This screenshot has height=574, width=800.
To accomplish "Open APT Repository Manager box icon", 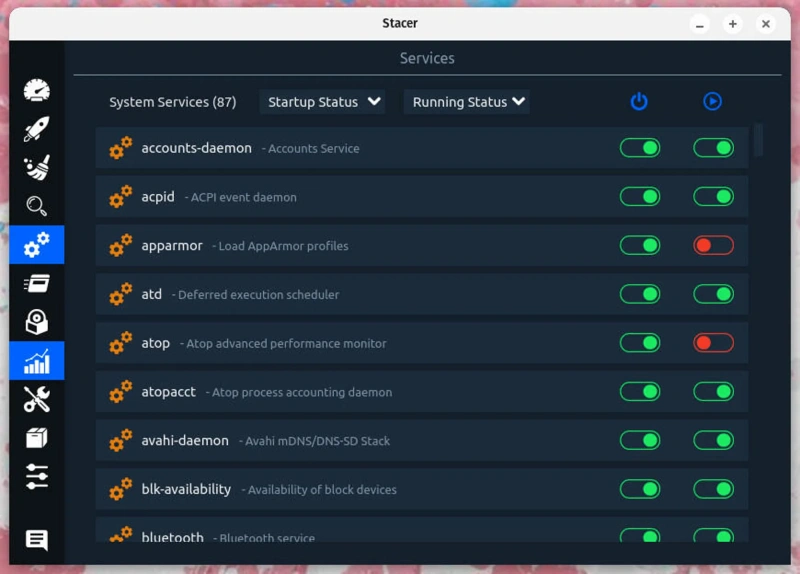I will [x=37, y=438].
